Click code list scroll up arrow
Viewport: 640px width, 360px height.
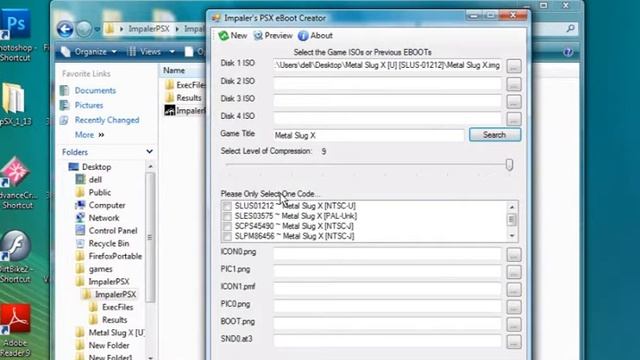(511, 207)
